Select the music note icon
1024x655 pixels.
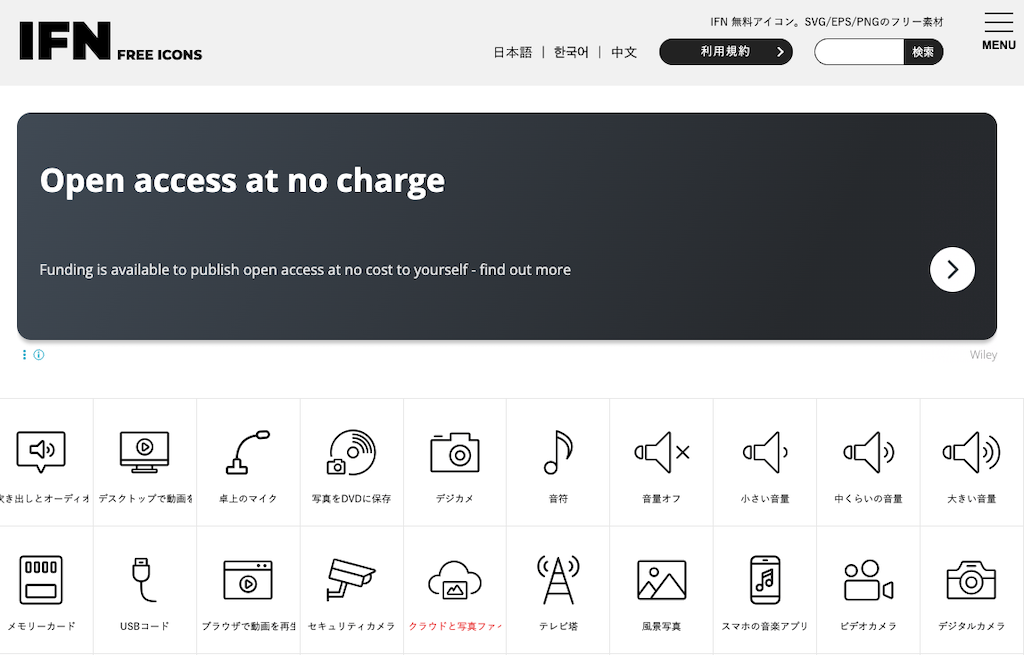(558, 453)
